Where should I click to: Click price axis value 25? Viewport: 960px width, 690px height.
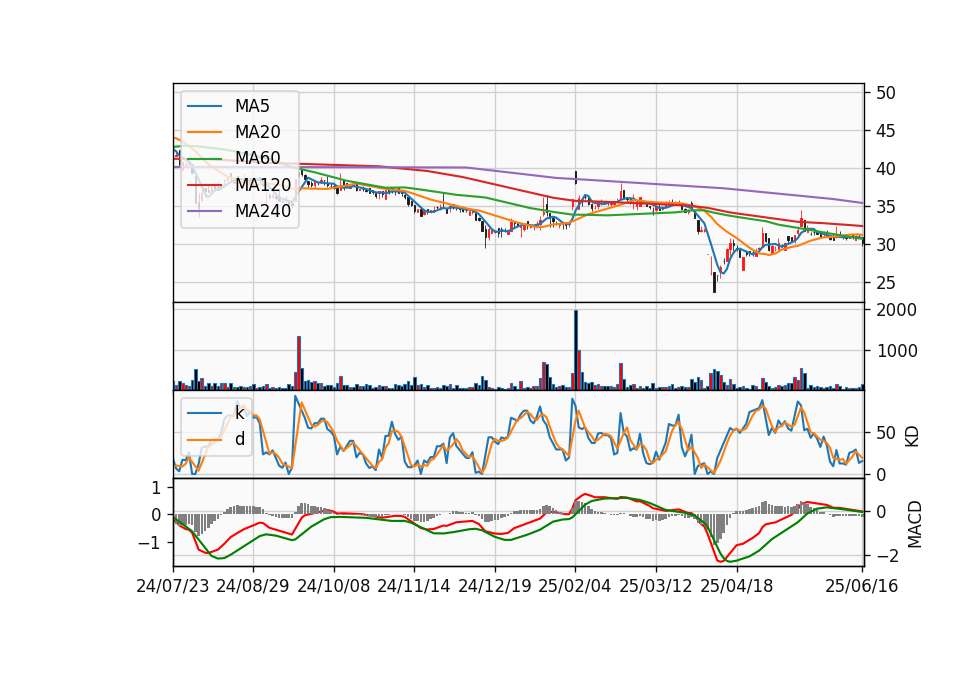[x=886, y=283]
